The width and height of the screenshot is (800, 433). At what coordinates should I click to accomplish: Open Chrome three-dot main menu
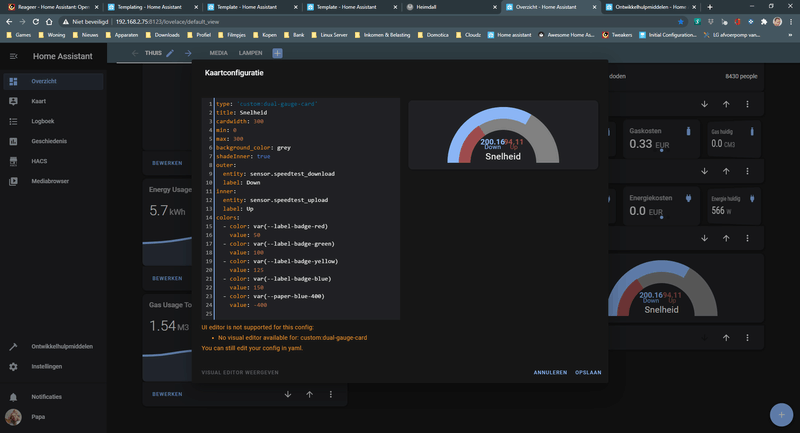click(791, 22)
